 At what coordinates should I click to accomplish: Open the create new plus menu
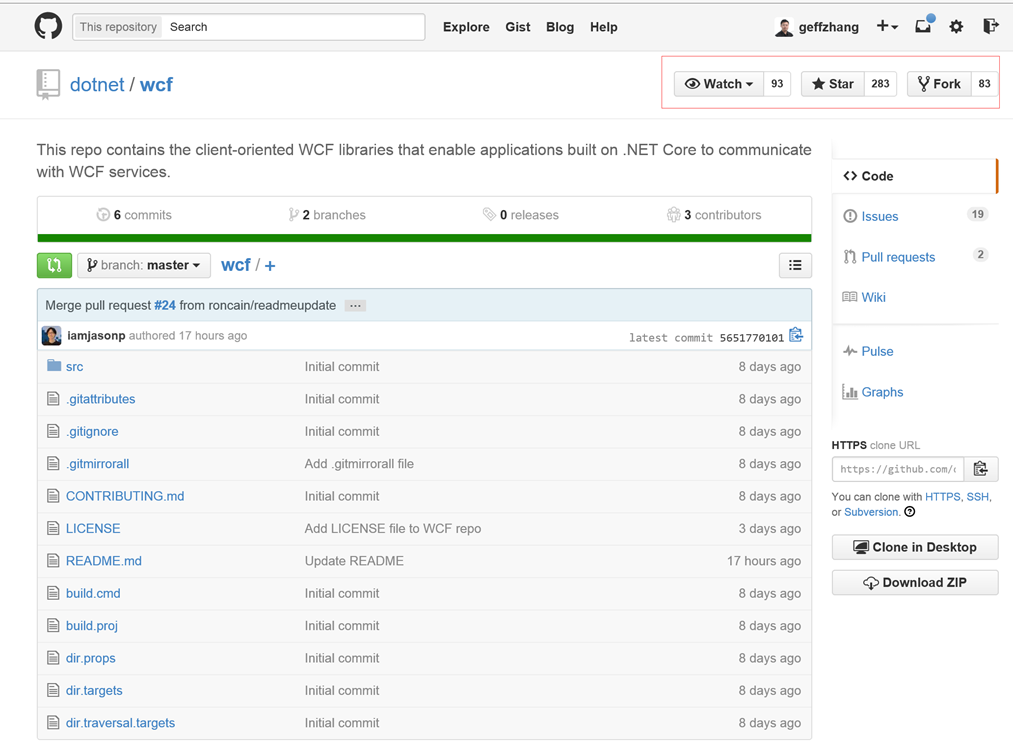[x=887, y=26]
